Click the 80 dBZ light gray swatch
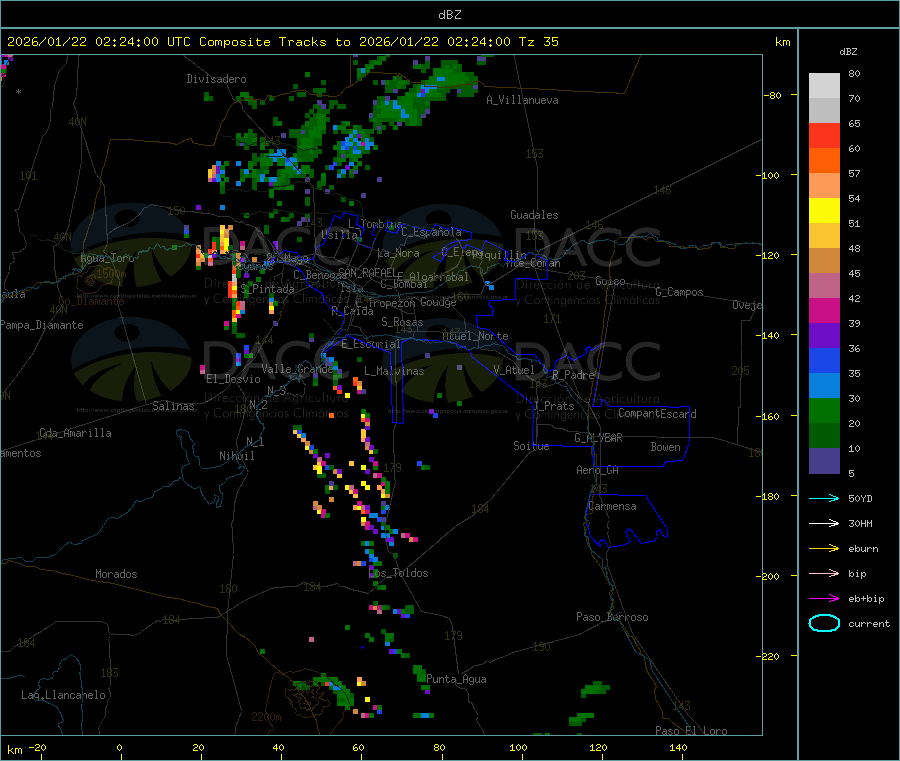Screen dimensions: 900x761 pyautogui.click(x=824, y=86)
